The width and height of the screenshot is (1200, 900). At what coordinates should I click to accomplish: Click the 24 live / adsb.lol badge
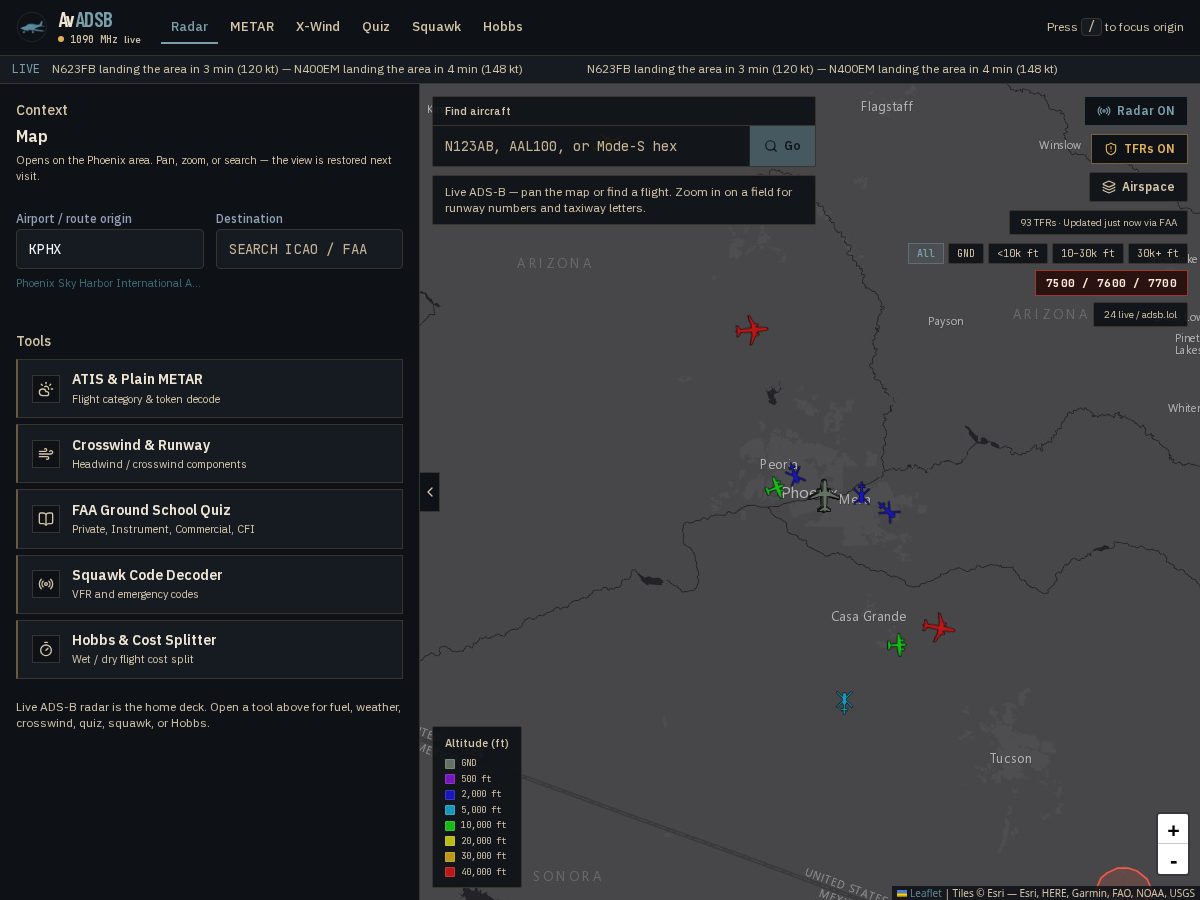1140,315
